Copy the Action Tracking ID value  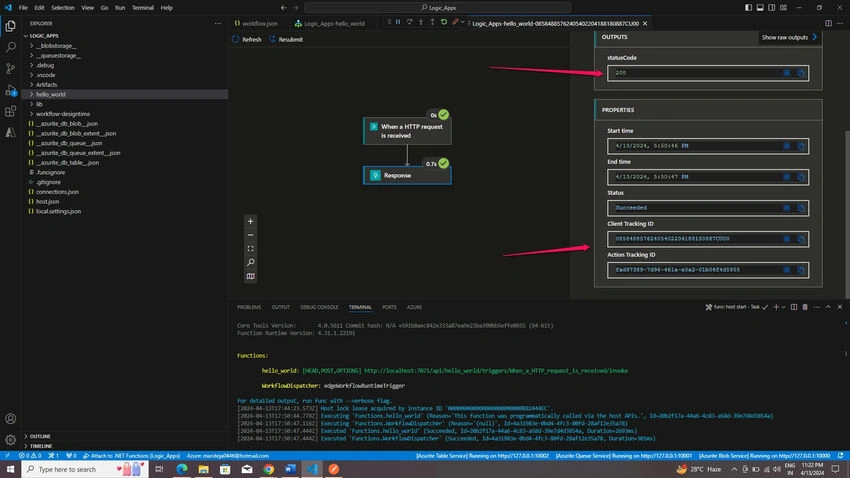point(801,270)
